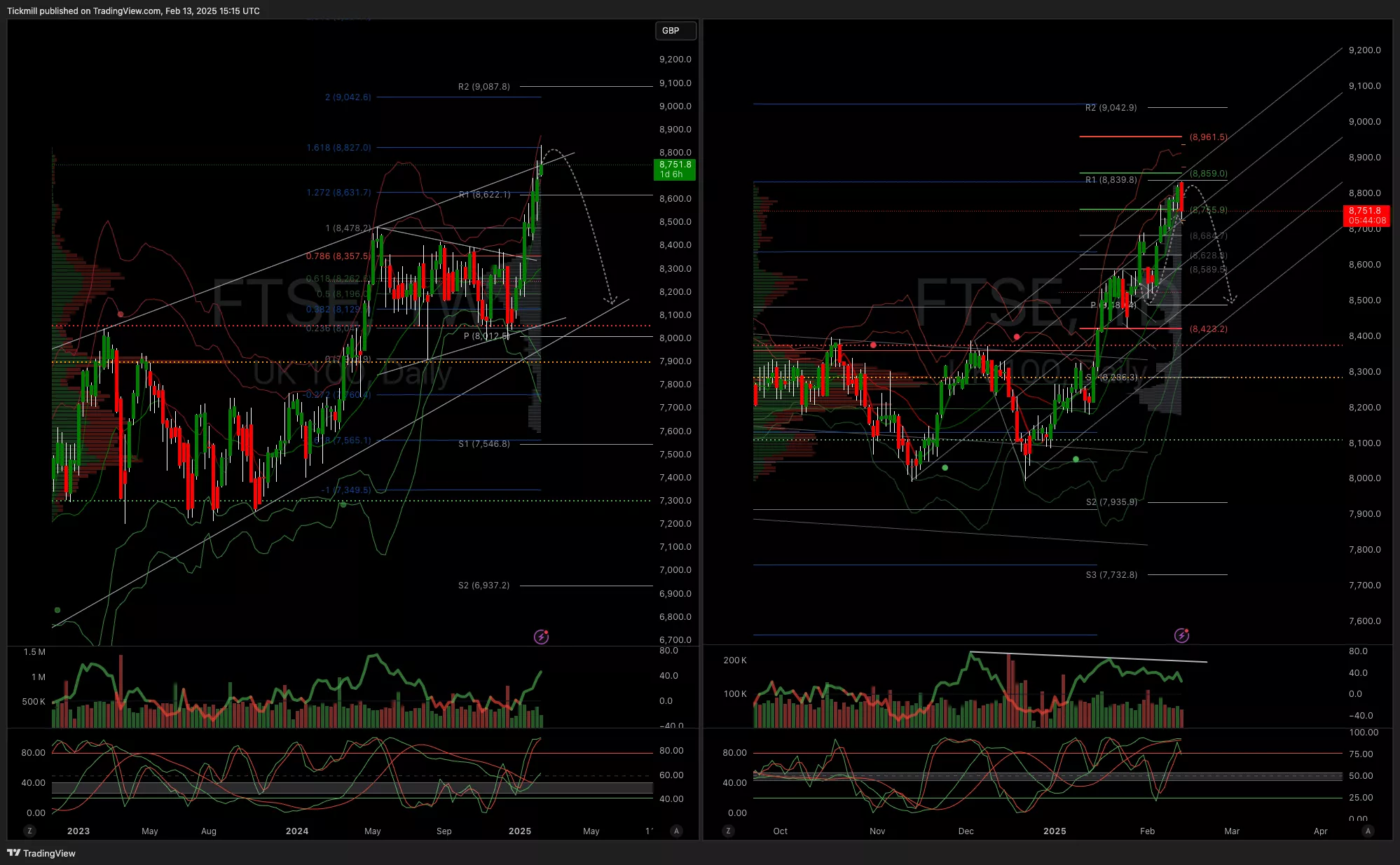Image resolution: width=1400 pixels, height=865 pixels.
Task: Click the green dot marker at left chart bottom-left
Action: (57, 610)
